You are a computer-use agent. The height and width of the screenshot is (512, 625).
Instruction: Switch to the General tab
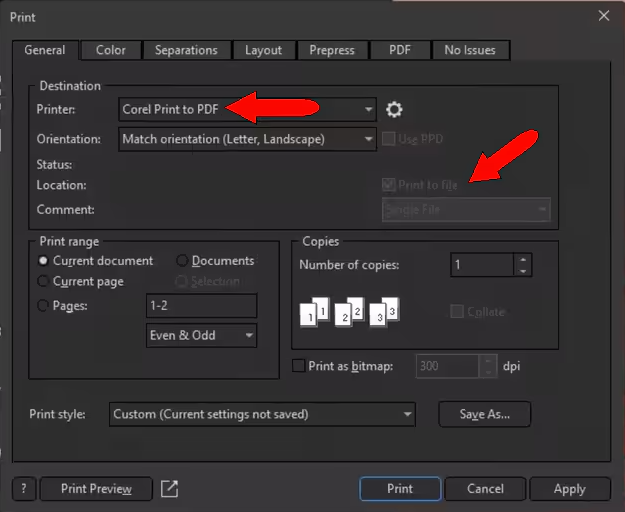pos(45,50)
